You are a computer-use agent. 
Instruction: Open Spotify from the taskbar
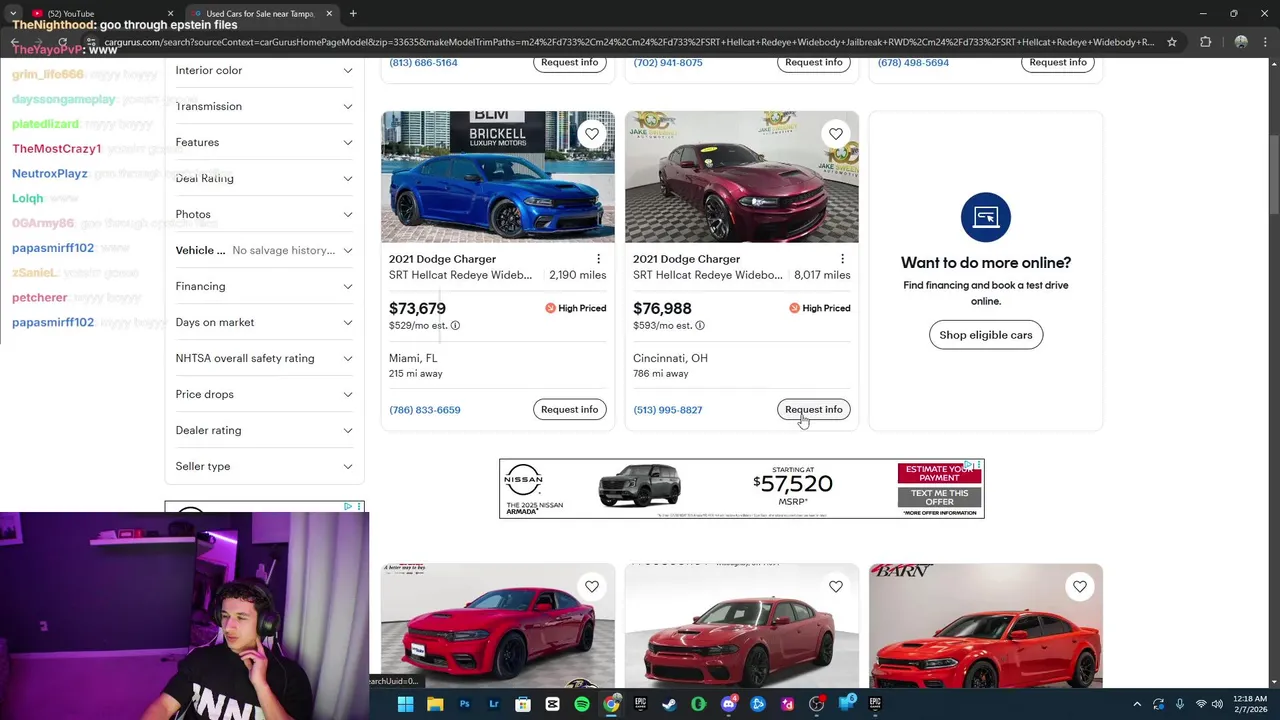(582, 704)
